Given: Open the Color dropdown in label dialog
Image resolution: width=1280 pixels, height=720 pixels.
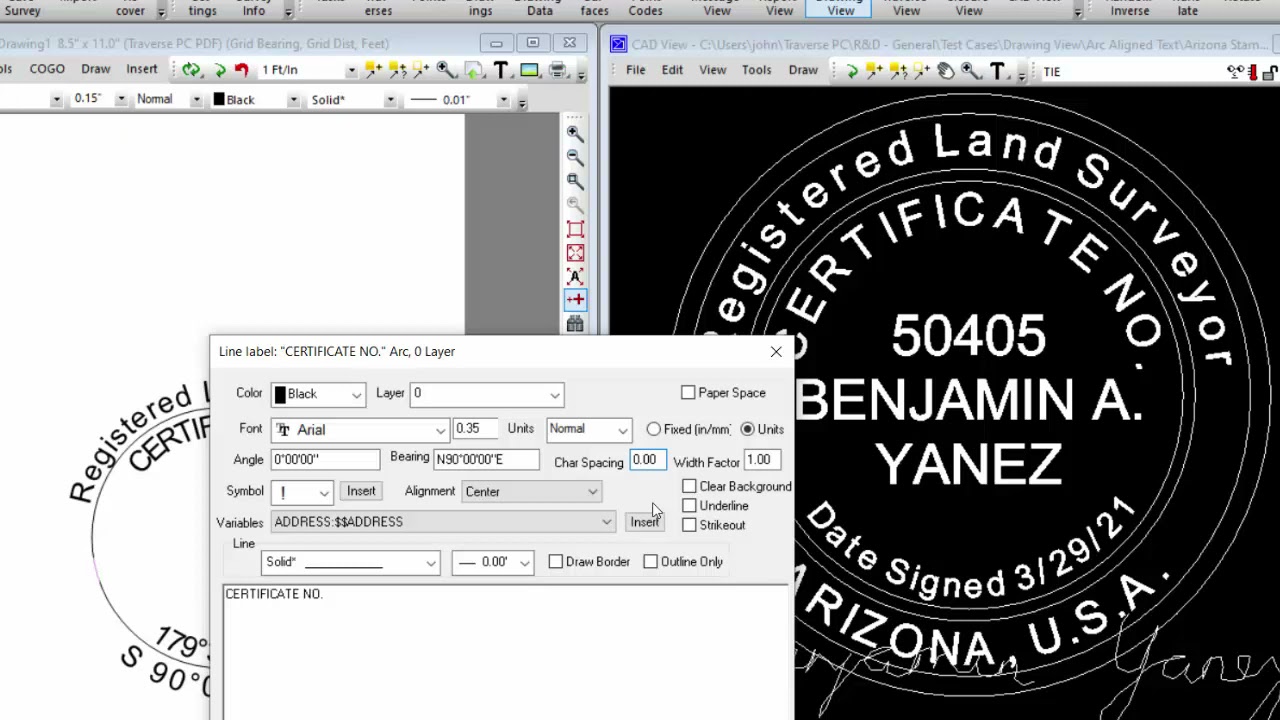Looking at the screenshot, I should 317,394.
